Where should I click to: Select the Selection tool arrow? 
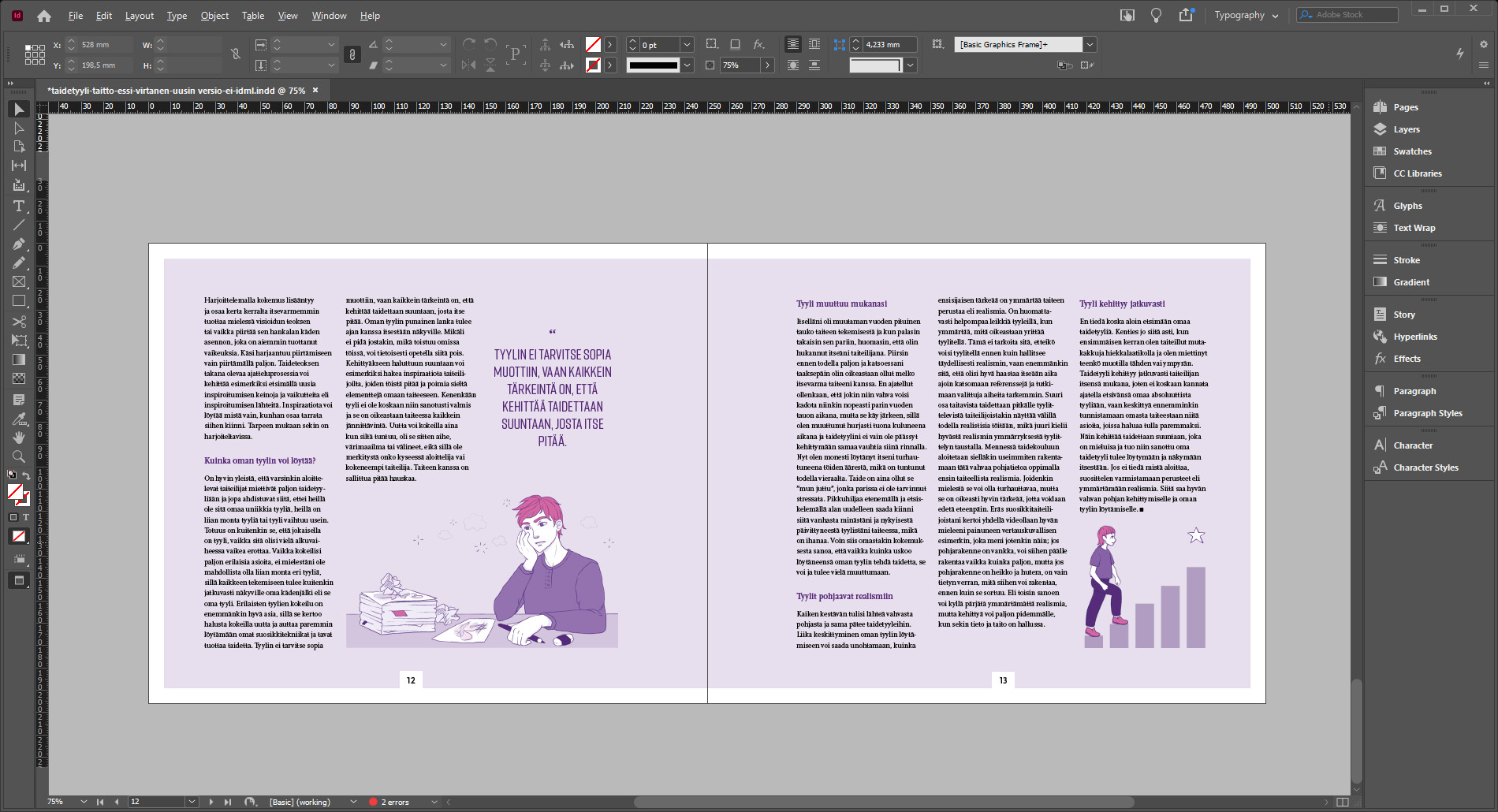19,109
